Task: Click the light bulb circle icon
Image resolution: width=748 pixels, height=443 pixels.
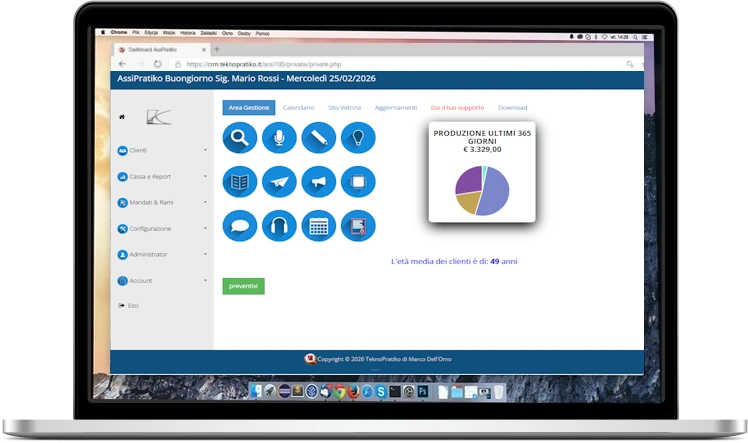Action: 358,138
